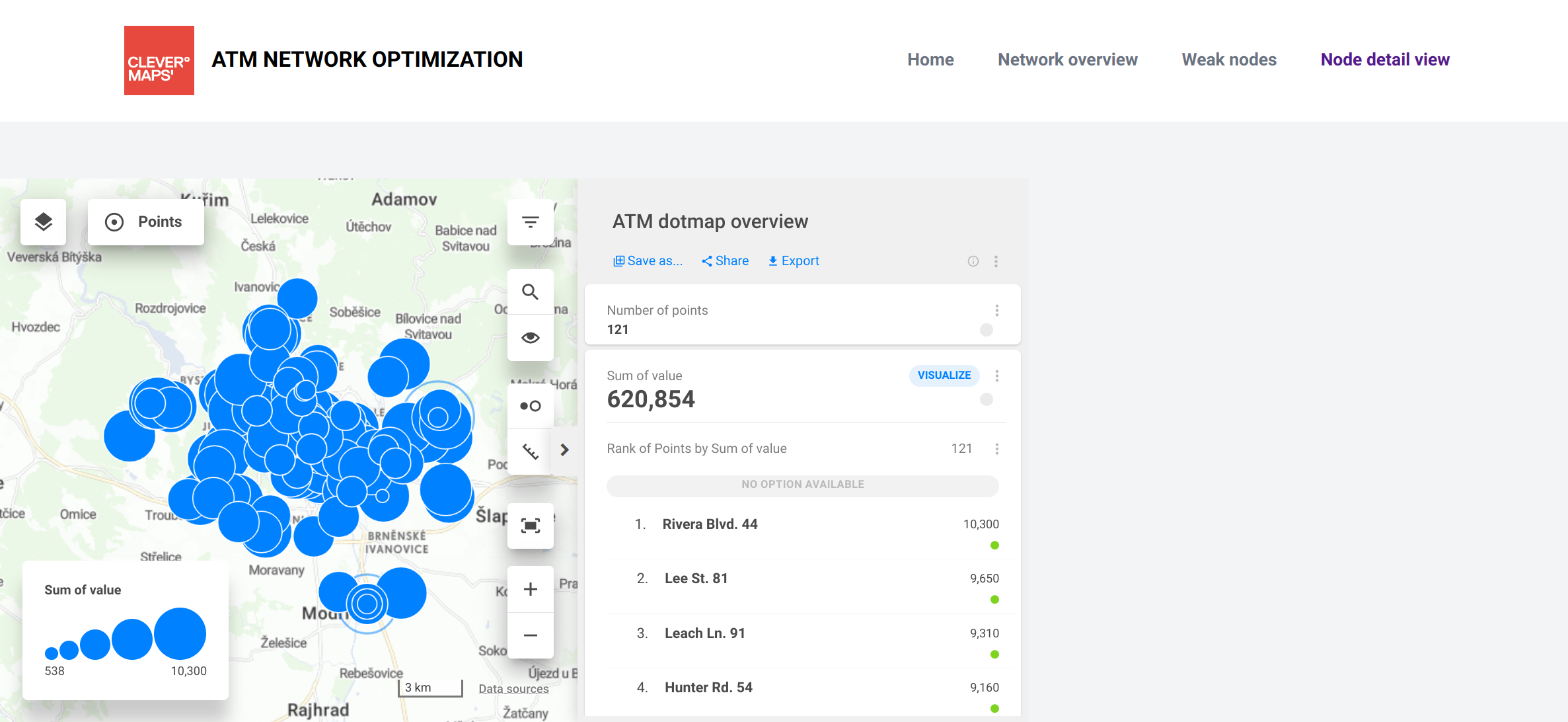1568x722 pixels.
Task: Select the compare dots tool icon
Action: click(x=530, y=406)
